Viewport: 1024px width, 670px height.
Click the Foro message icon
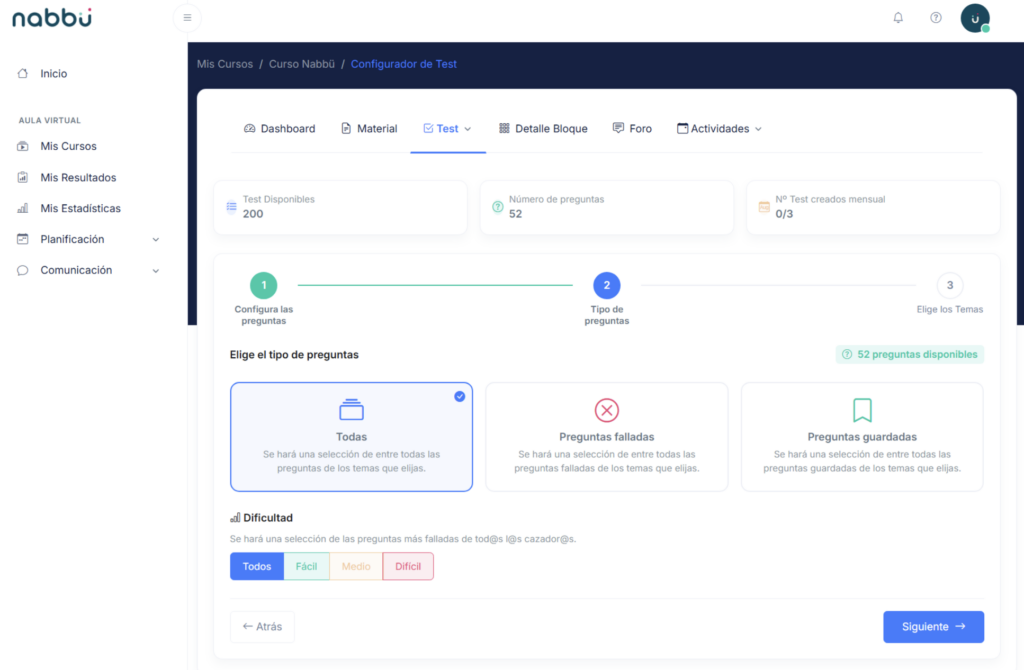[x=618, y=128]
